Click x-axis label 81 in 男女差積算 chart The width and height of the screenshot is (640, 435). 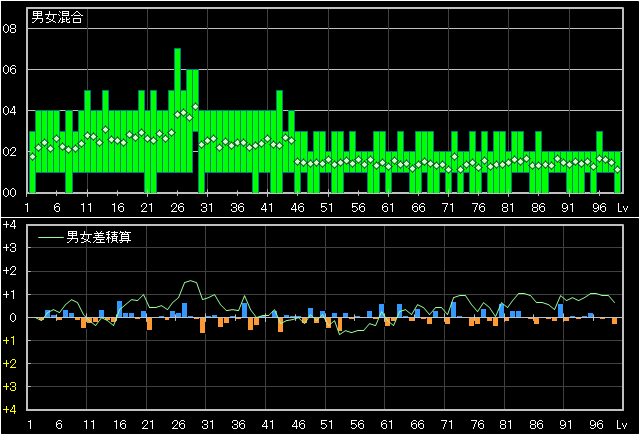[506, 425]
